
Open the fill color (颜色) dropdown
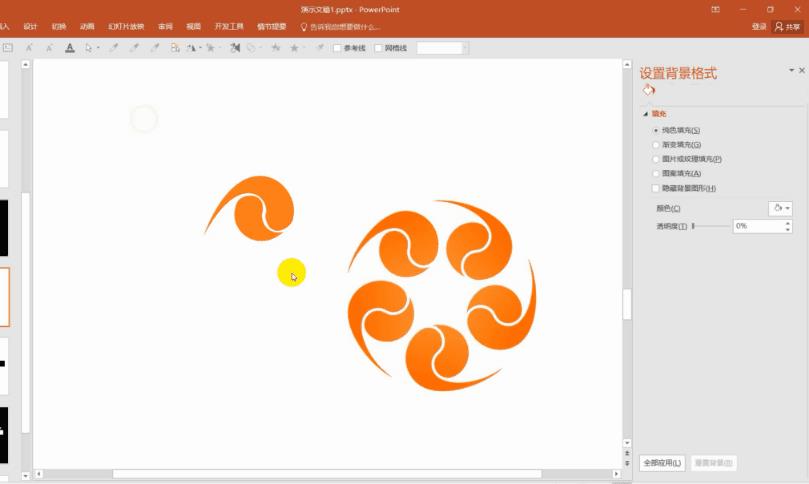(x=780, y=208)
